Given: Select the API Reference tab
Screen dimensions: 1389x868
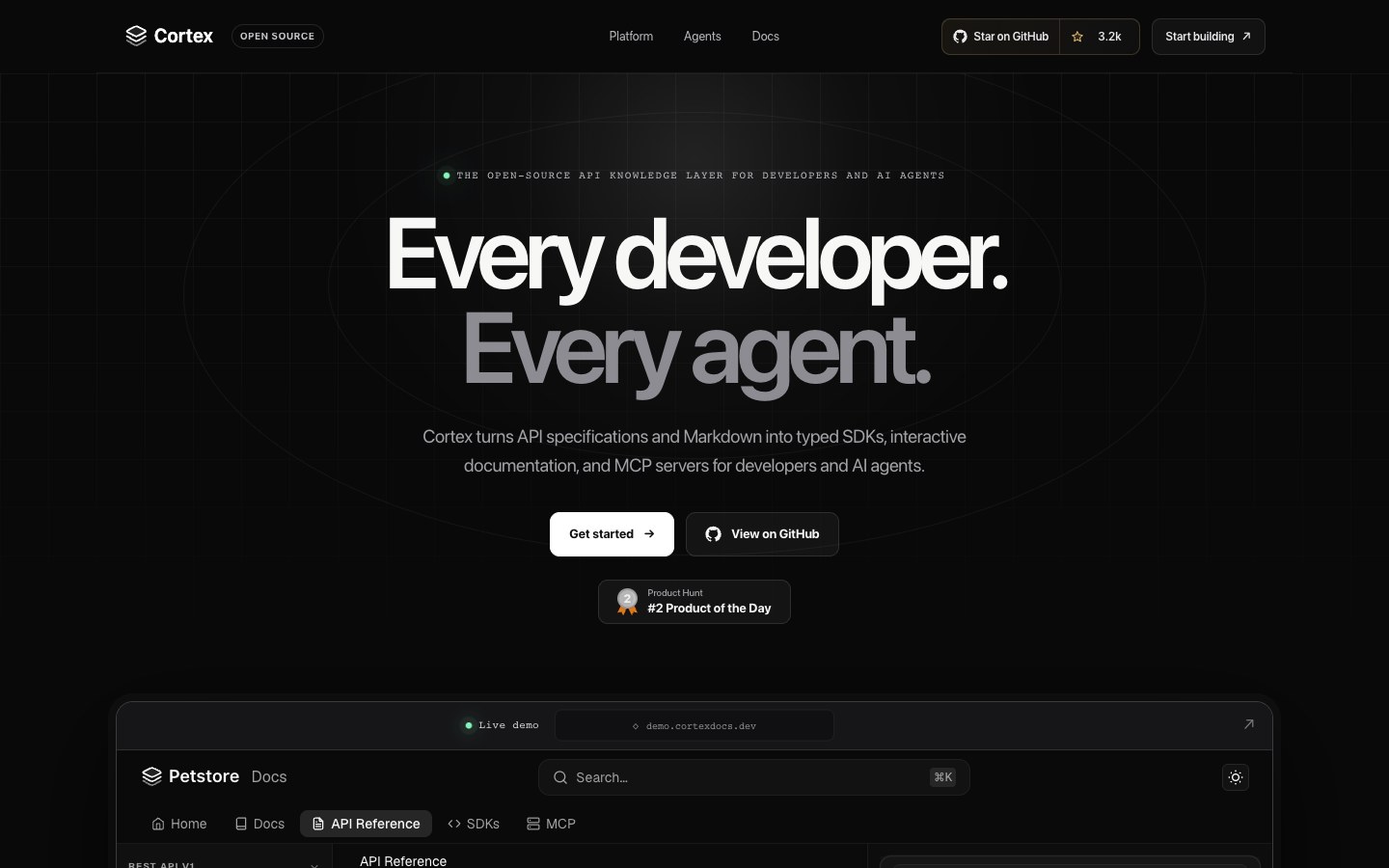Looking at the screenshot, I should coord(366,824).
